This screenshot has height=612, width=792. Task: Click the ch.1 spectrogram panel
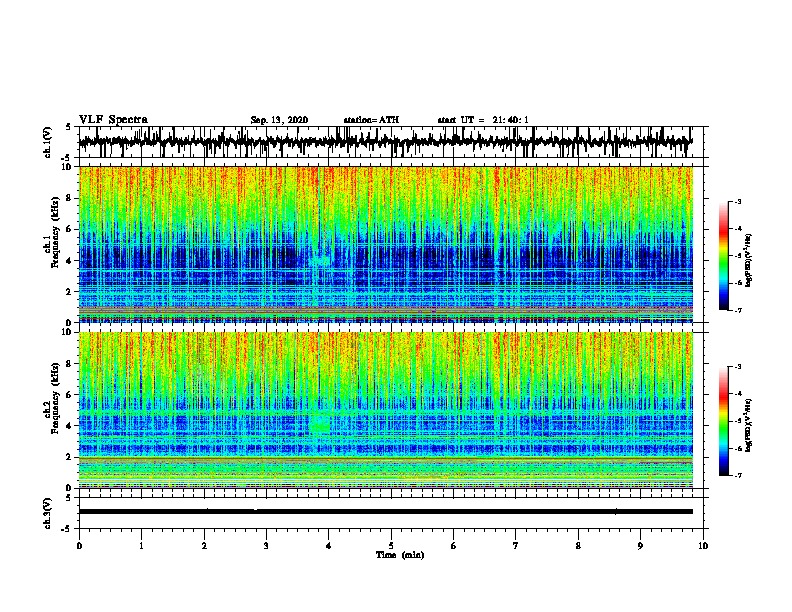[385, 244]
